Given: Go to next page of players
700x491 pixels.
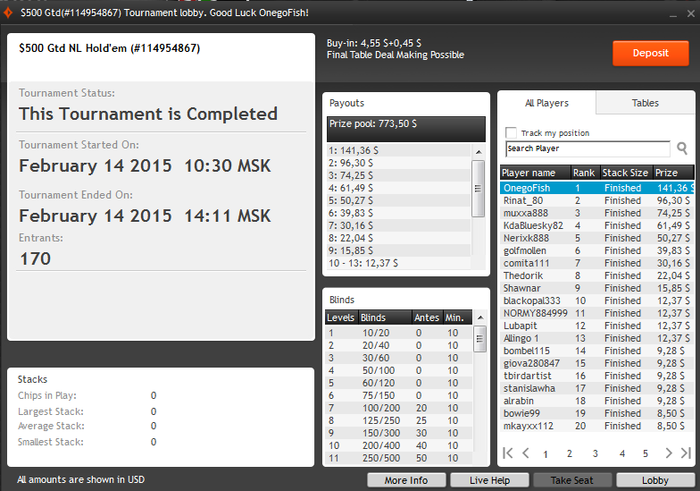Looking at the screenshot, I should pos(668,453).
